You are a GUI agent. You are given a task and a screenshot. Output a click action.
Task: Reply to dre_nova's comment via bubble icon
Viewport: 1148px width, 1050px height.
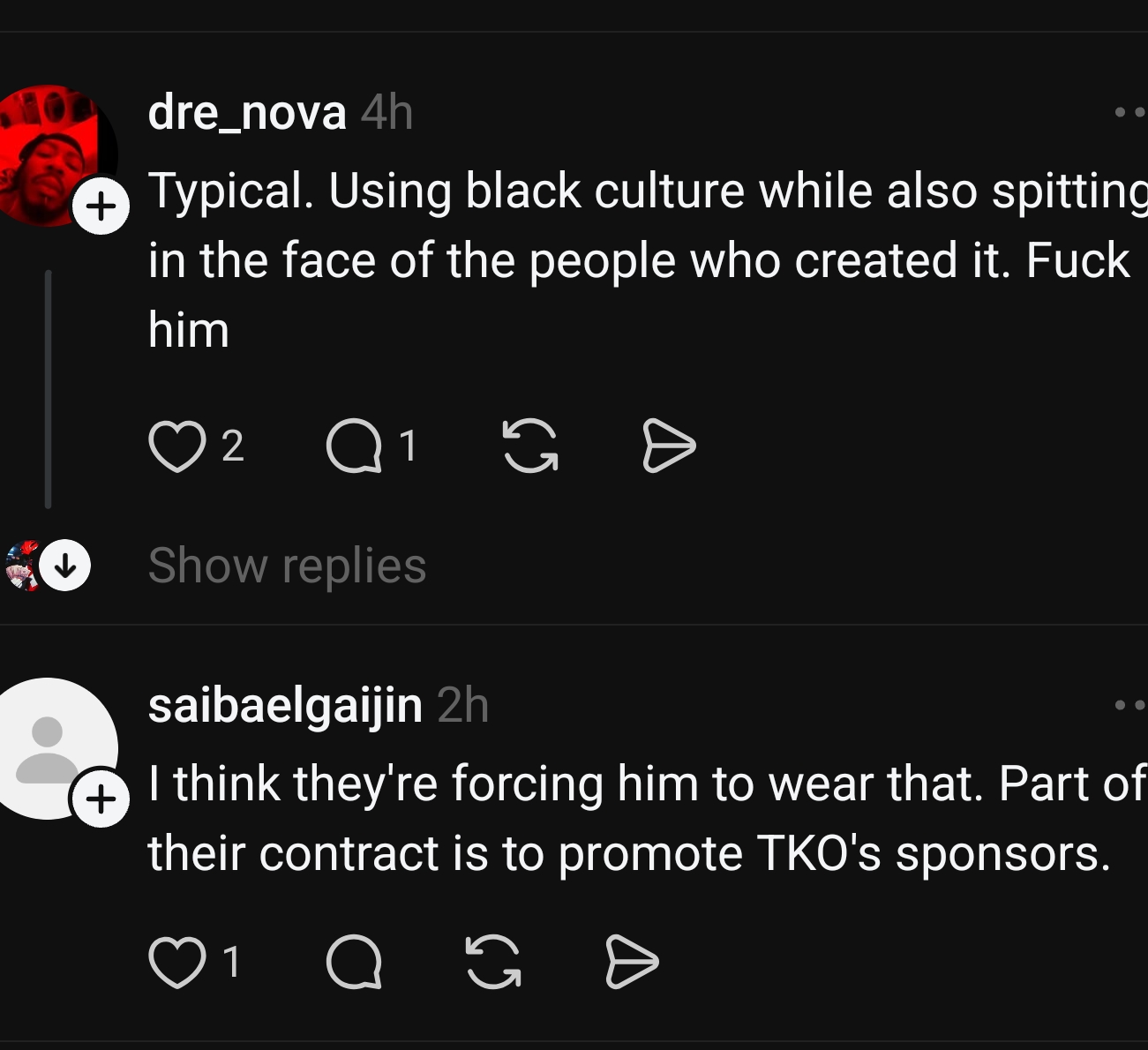pyautogui.click(x=354, y=446)
